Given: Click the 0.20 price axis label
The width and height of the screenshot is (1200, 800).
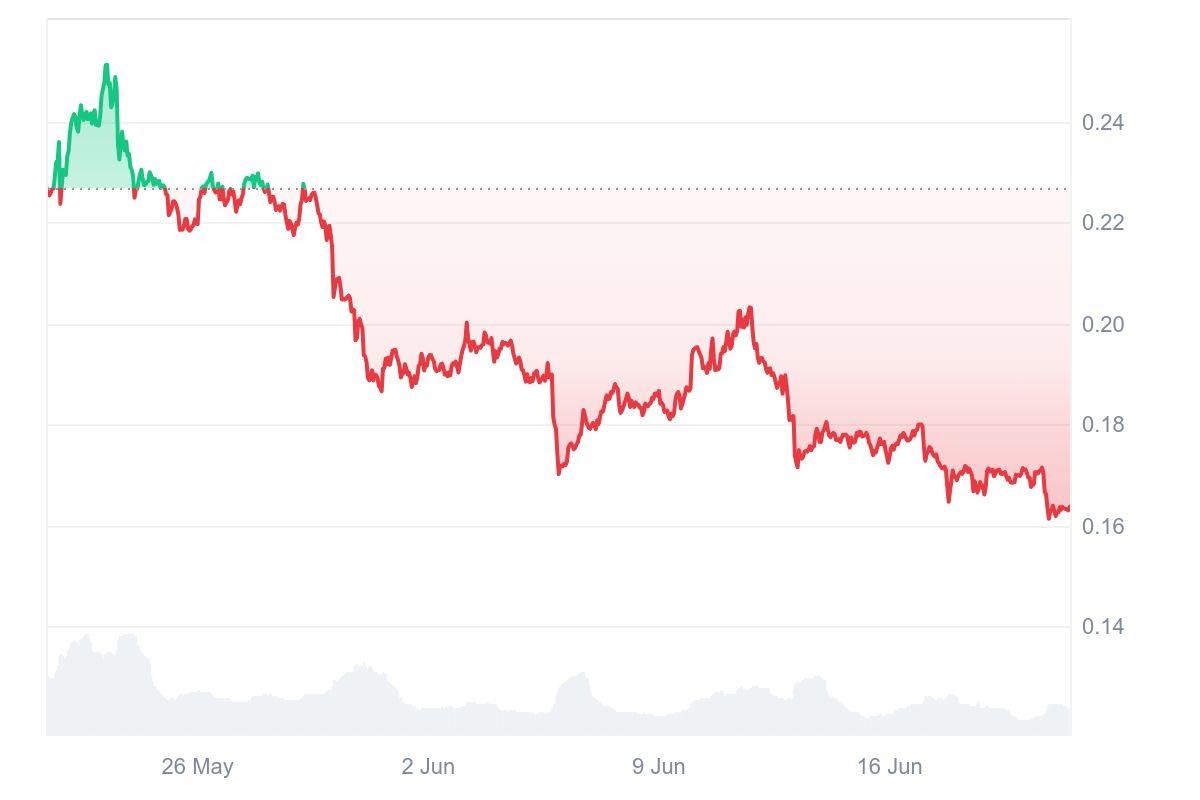Looking at the screenshot, I should [x=1103, y=325].
